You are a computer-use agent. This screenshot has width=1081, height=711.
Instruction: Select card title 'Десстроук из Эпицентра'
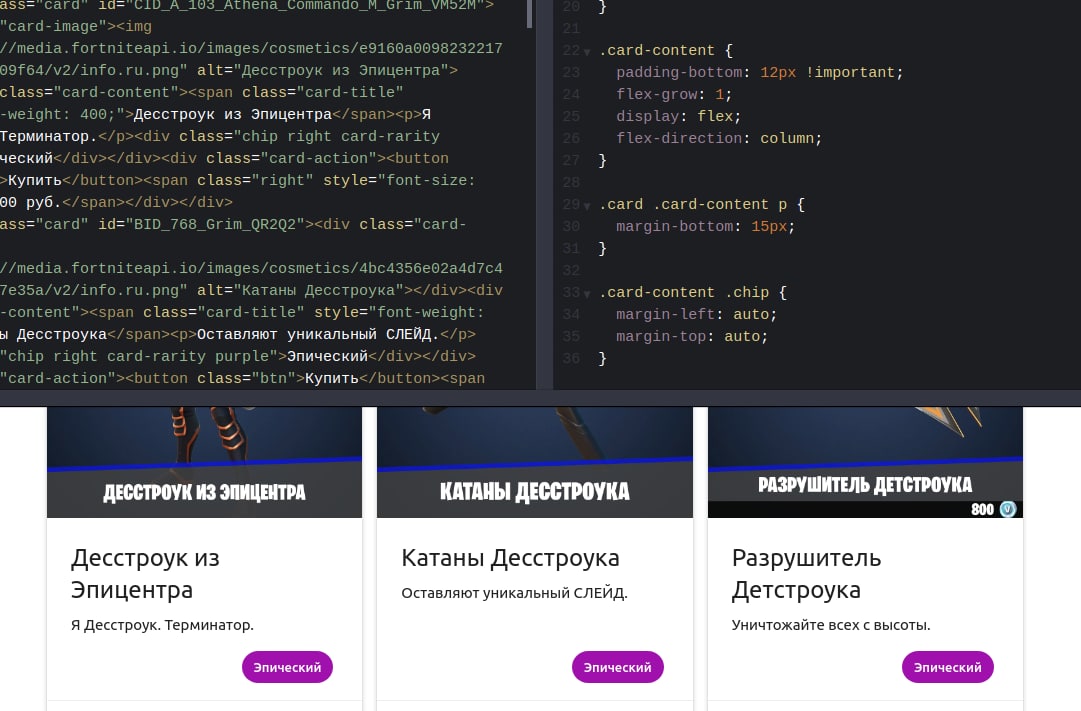click(x=145, y=574)
